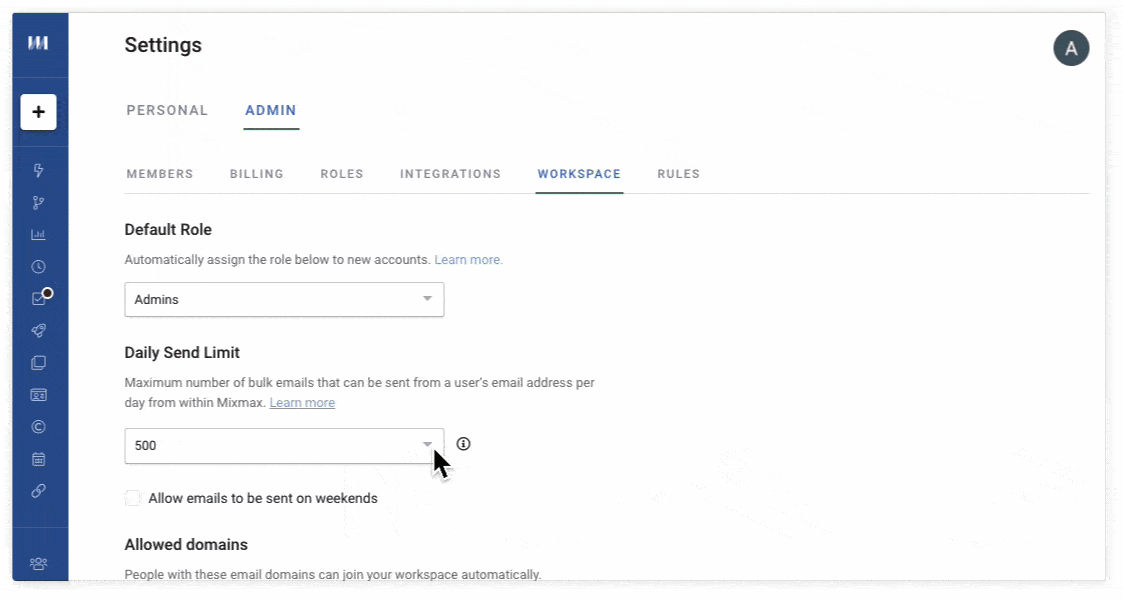This screenshot has width=1123, height=601.
Task: Click the Mixmax logo icon
Action: [x=38, y=43]
